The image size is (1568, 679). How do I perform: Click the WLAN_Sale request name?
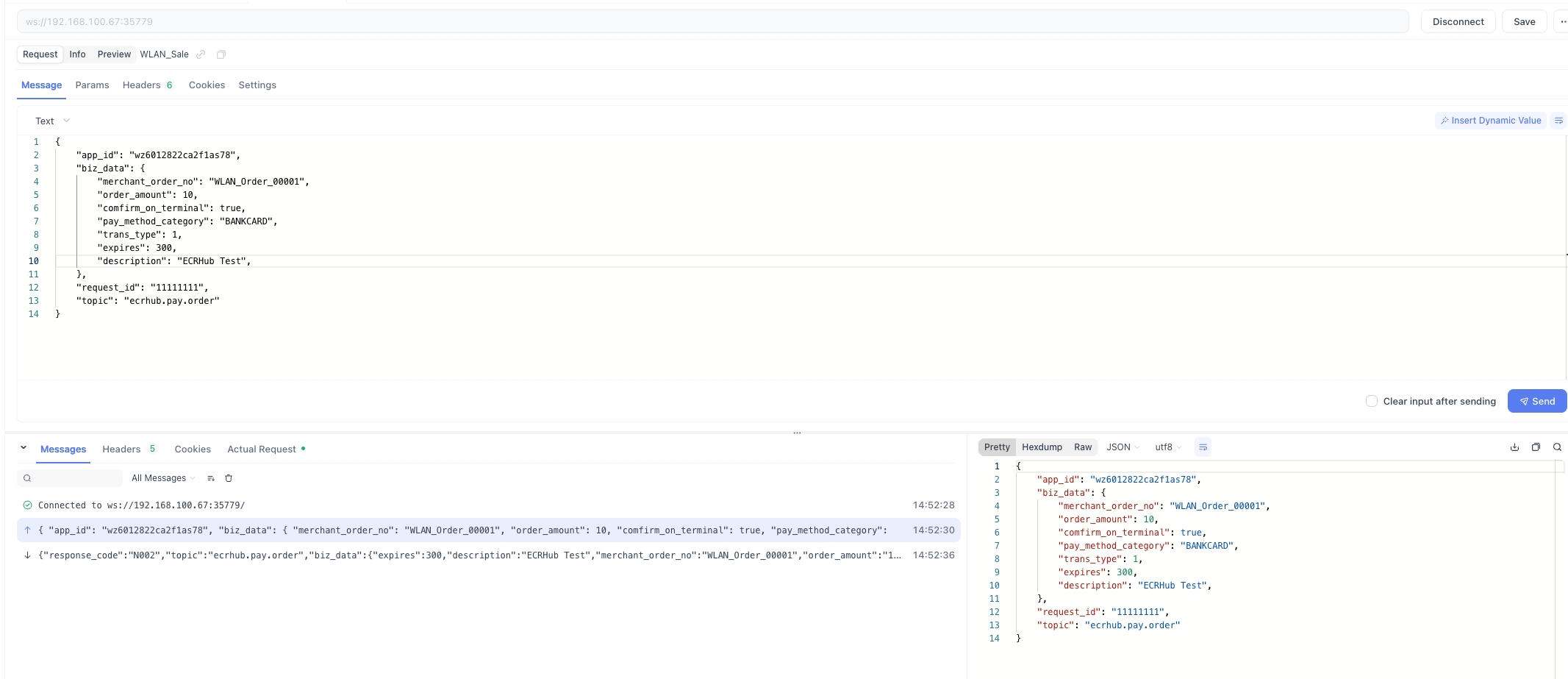164,54
